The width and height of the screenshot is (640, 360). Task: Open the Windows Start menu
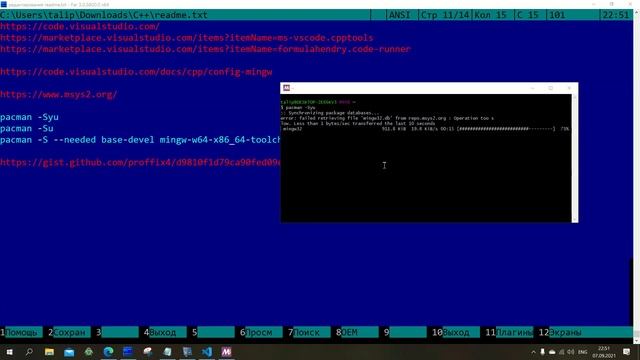(9, 352)
